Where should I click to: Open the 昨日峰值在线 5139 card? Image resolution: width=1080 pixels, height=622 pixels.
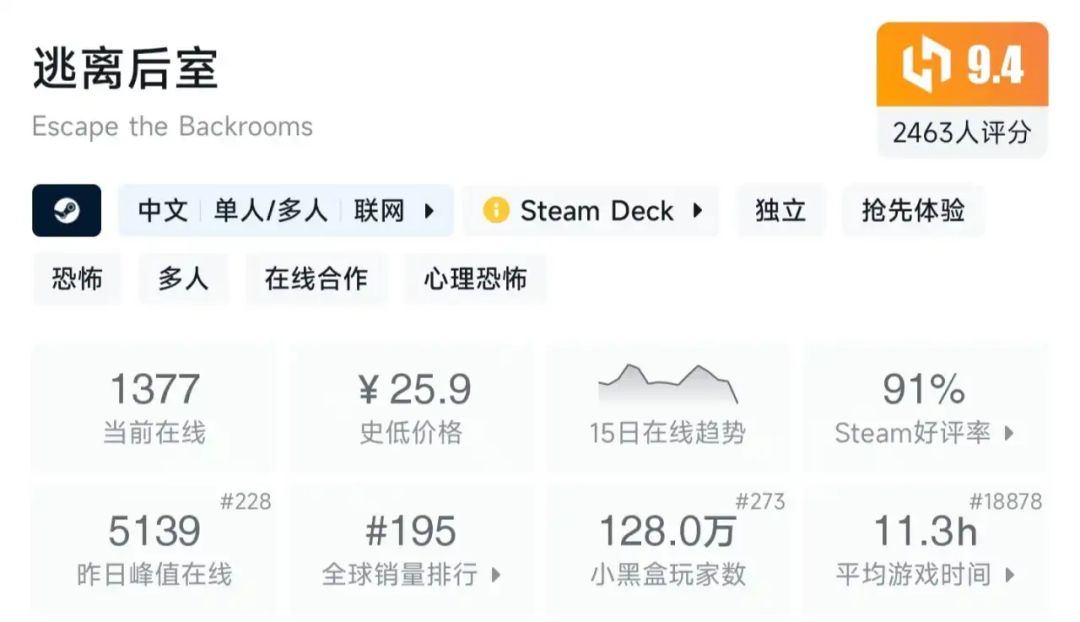[154, 548]
